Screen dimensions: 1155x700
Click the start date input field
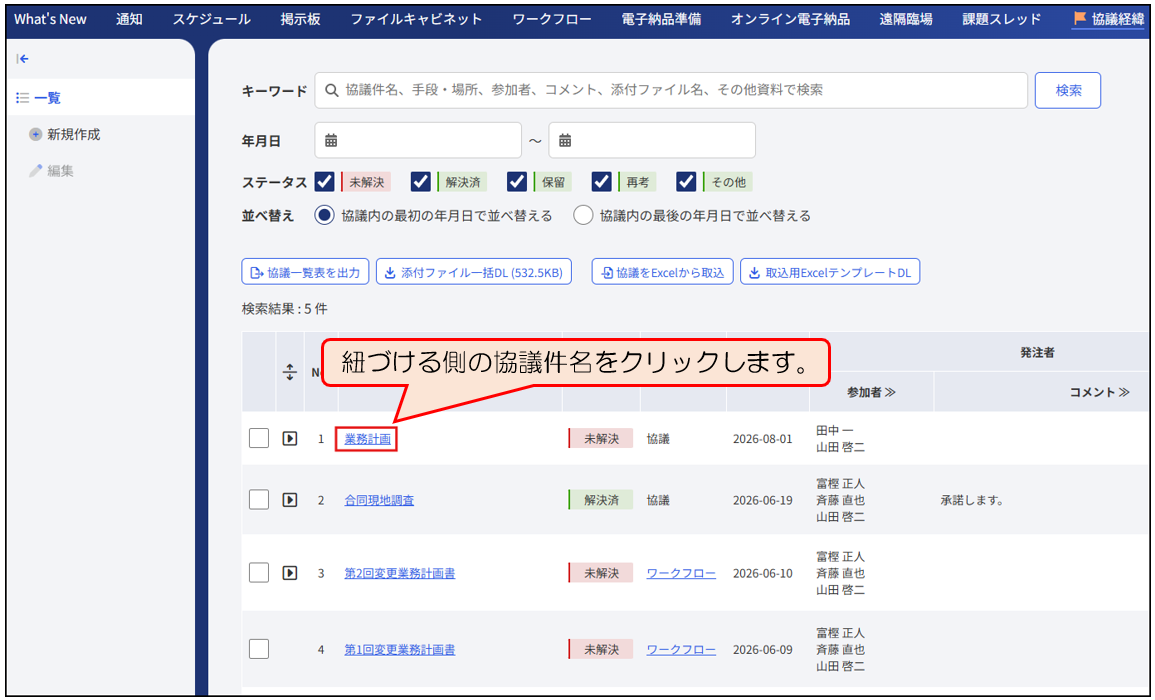tap(418, 140)
